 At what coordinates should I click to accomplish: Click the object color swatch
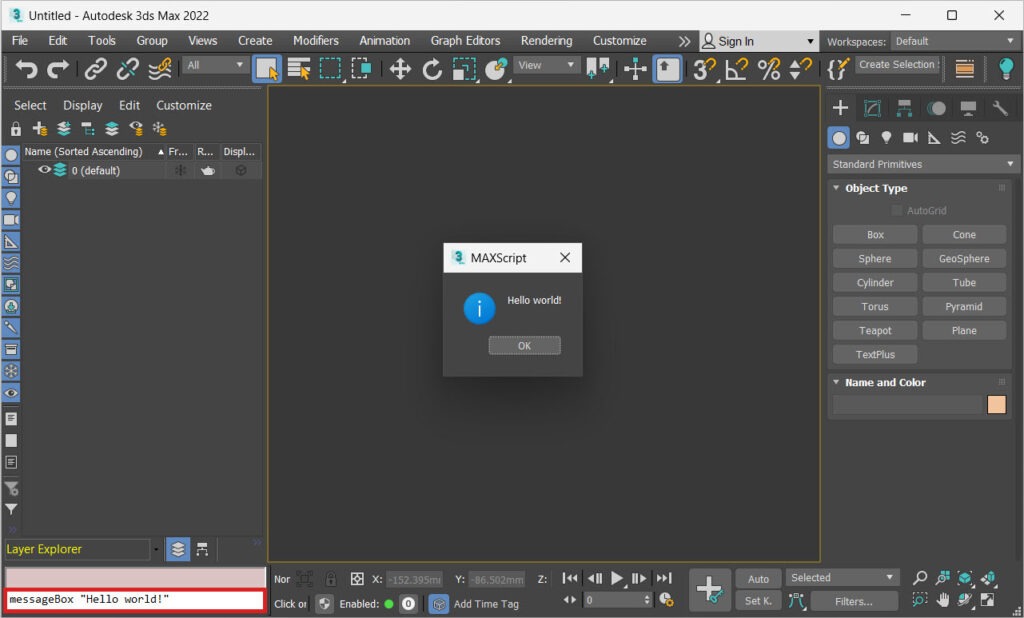(x=997, y=404)
